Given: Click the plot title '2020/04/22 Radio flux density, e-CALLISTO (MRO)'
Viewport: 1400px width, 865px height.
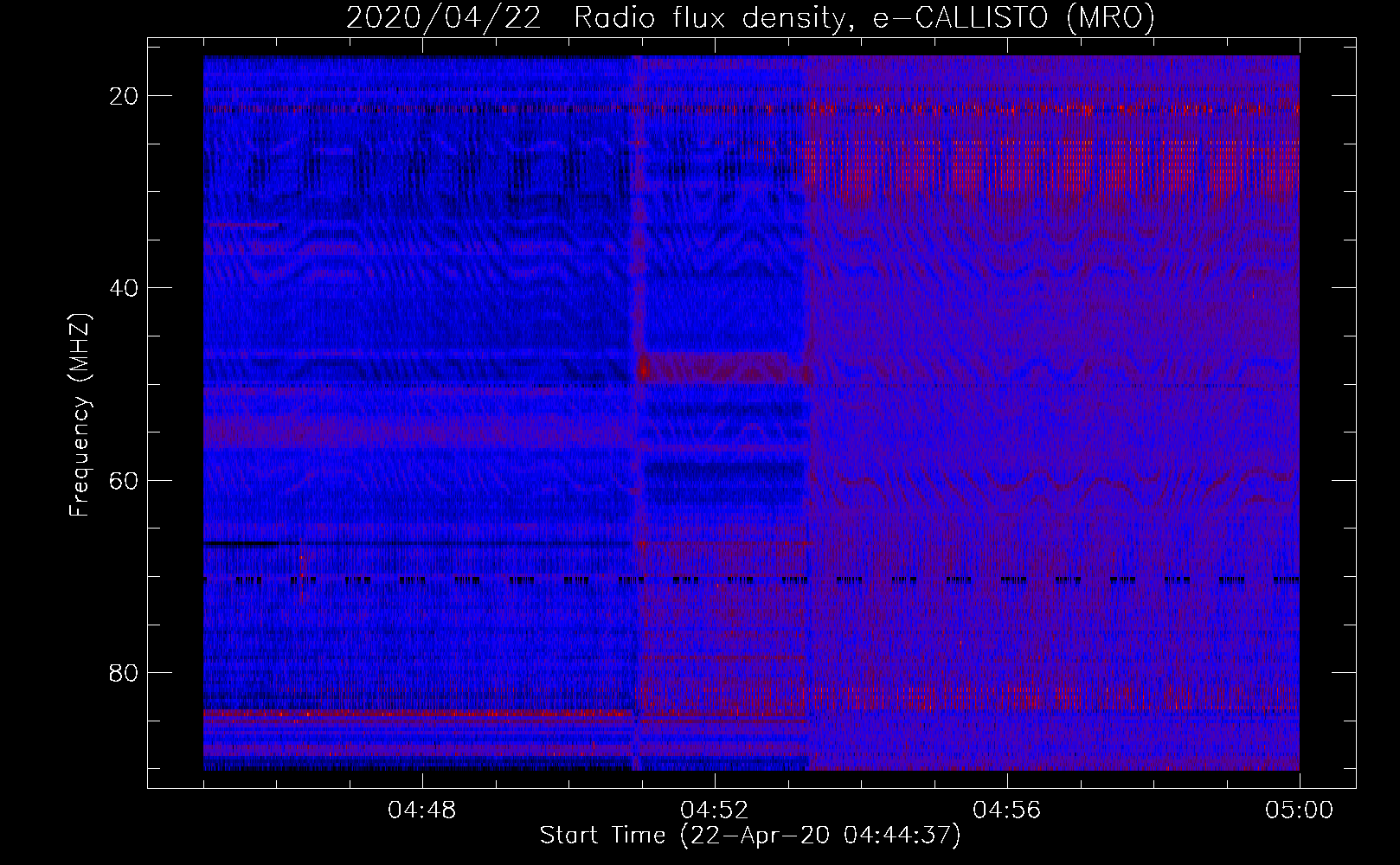Looking at the screenshot, I should pyautogui.click(x=750, y=17).
